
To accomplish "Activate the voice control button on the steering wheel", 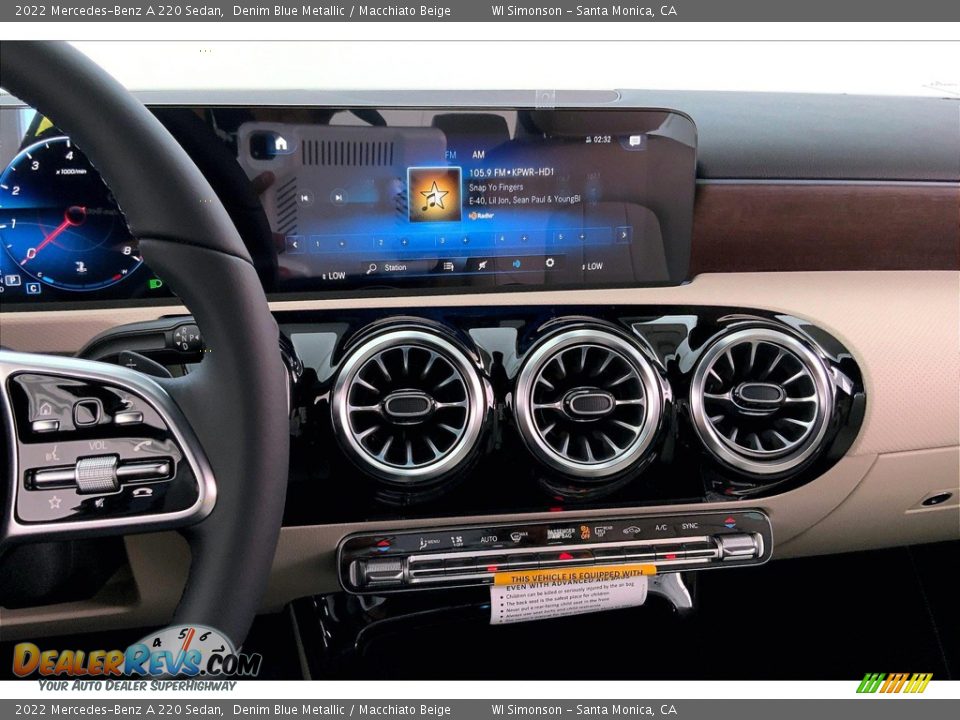I will 53,454.
